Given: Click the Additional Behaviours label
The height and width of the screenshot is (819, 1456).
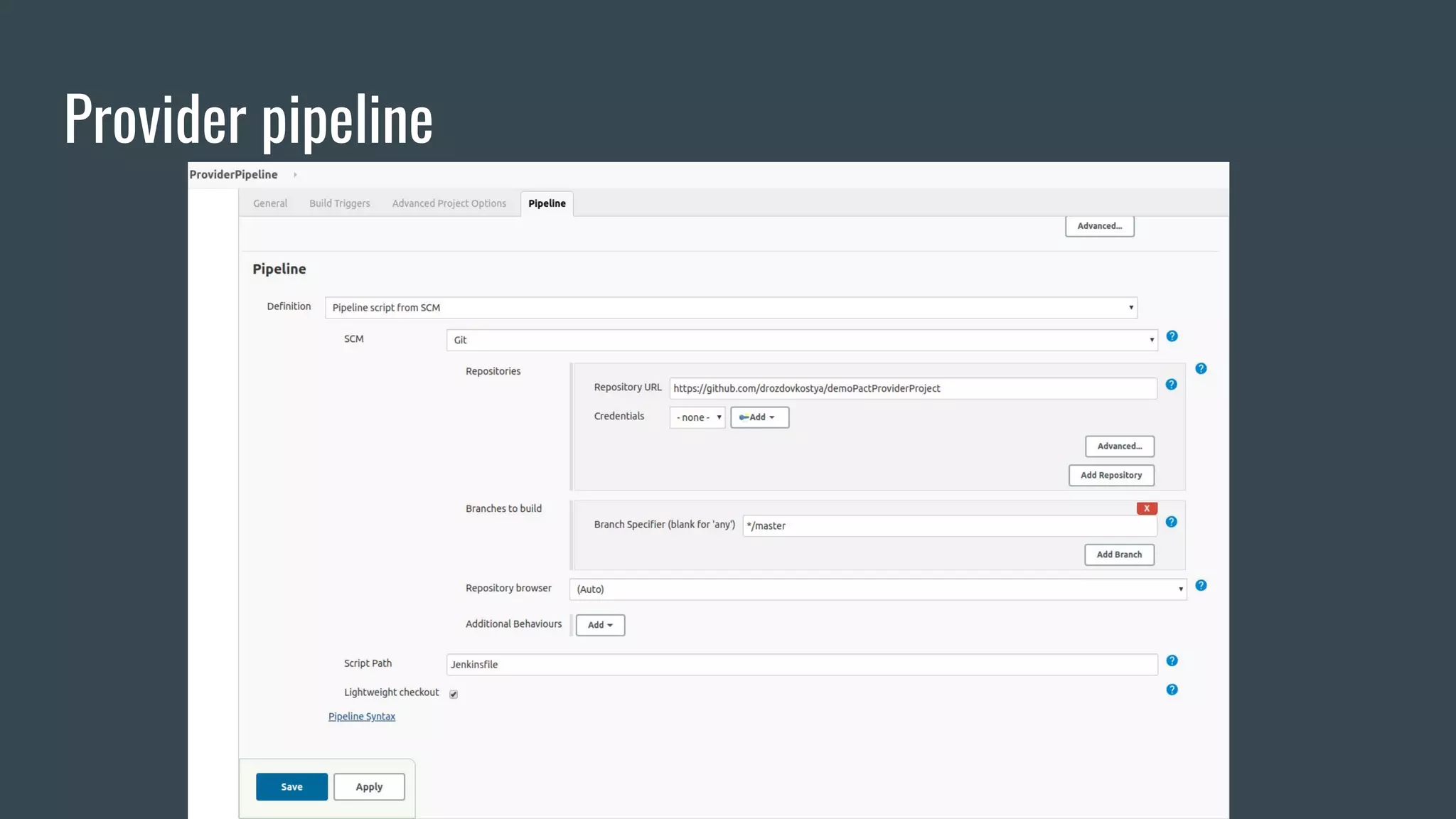Looking at the screenshot, I should pyautogui.click(x=513, y=623).
